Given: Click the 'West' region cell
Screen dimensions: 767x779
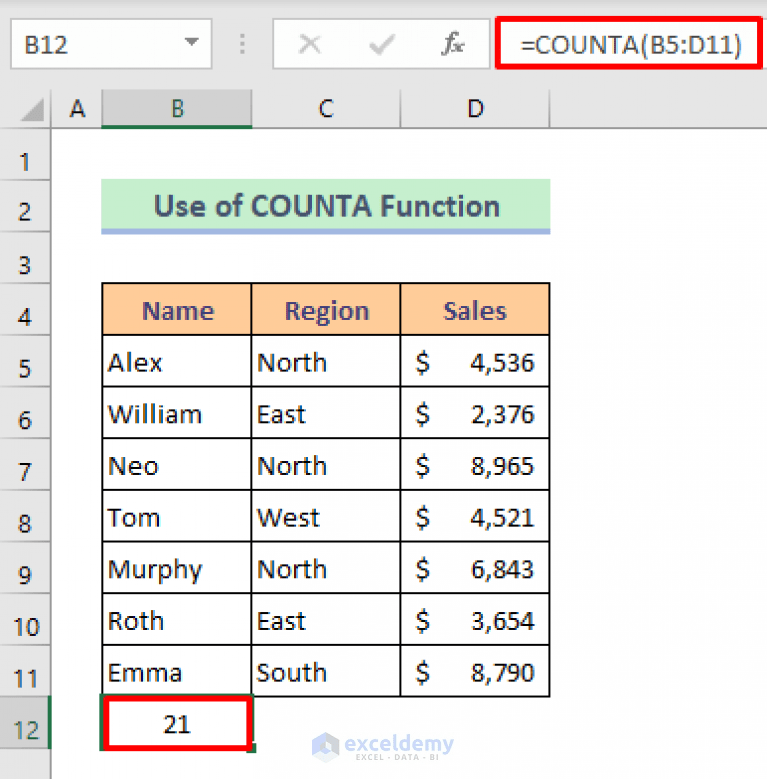Looking at the screenshot, I should [x=326, y=517].
